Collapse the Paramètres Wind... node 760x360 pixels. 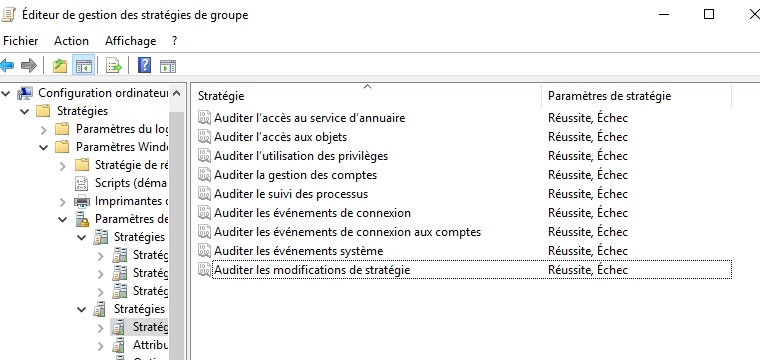[44, 147]
